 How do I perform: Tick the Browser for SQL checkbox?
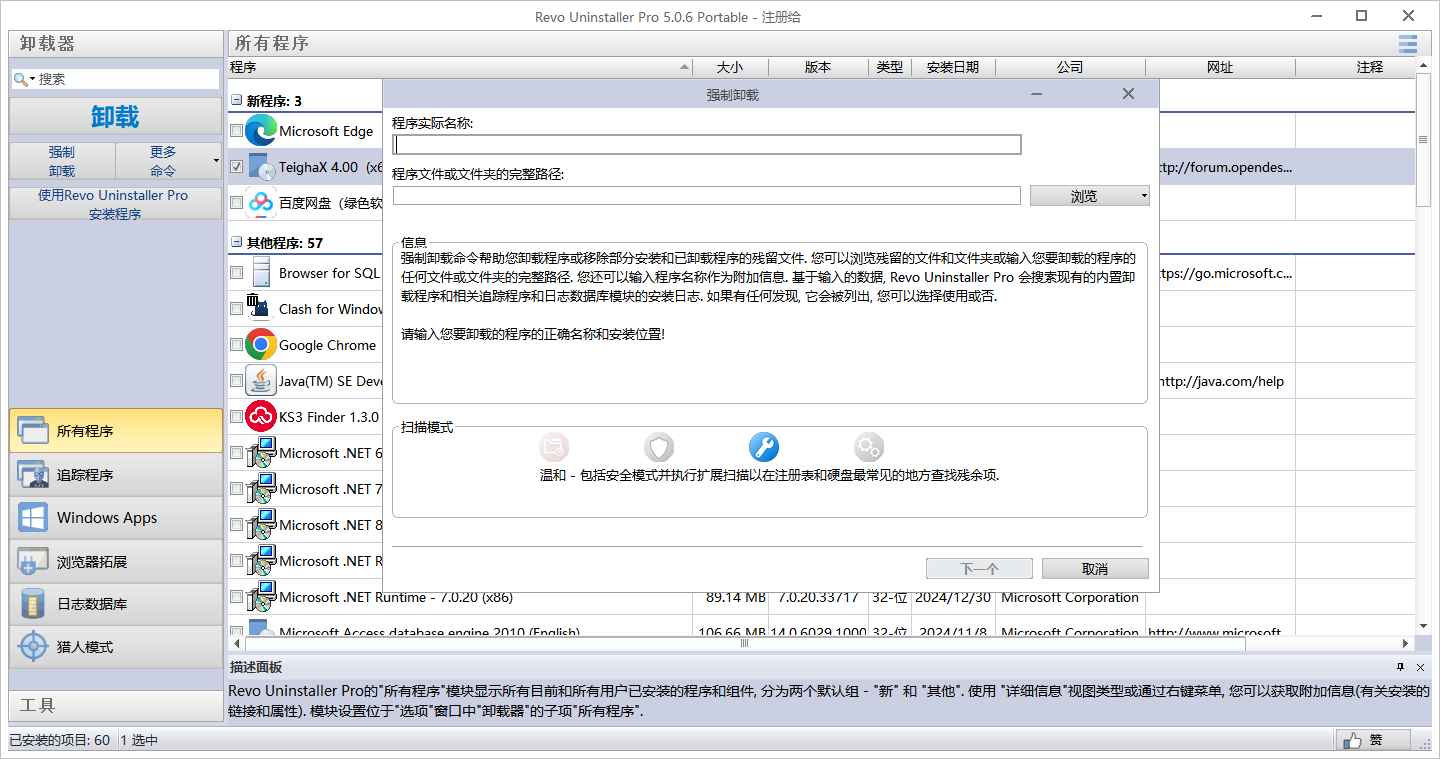pos(236,273)
